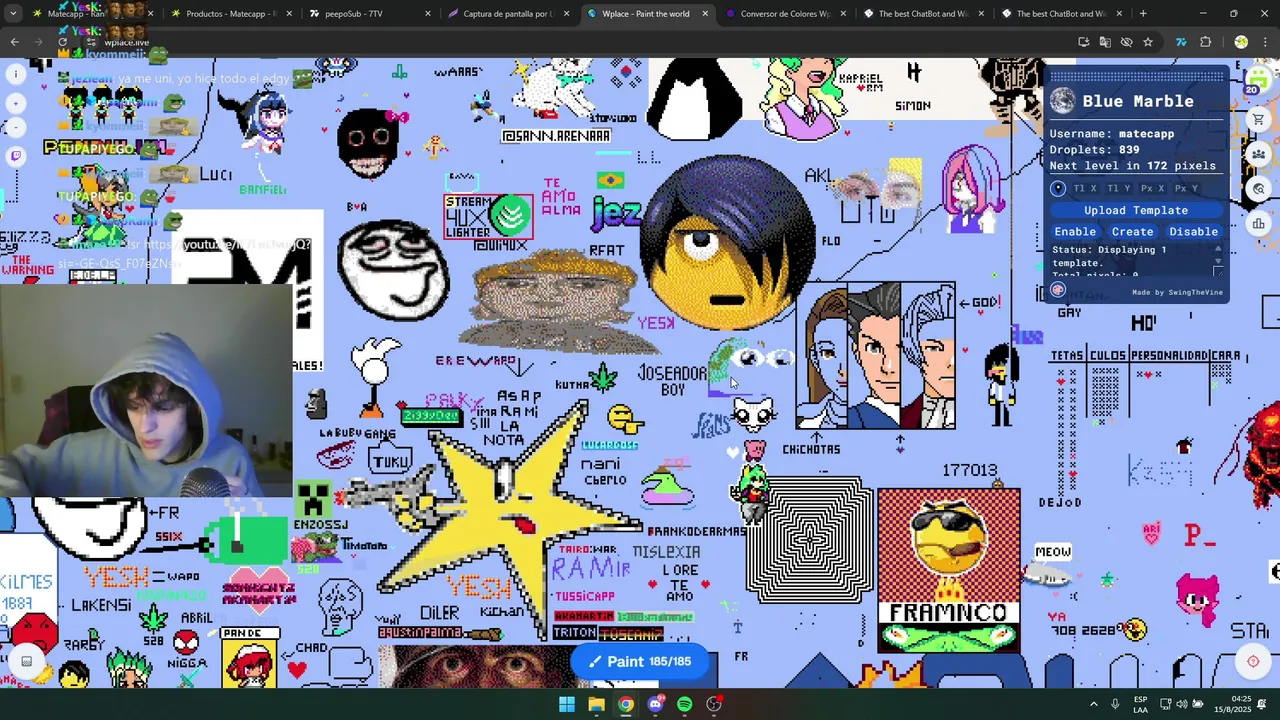Click the Tl X coordinate field
The height and width of the screenshot is (720, 1280).
[1084, 188]
